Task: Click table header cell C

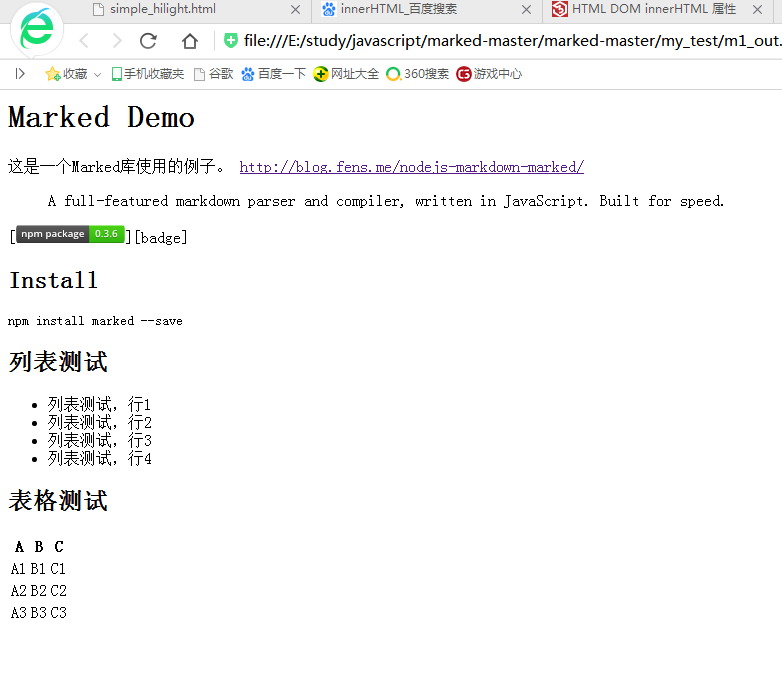Action: pos(59,547)
